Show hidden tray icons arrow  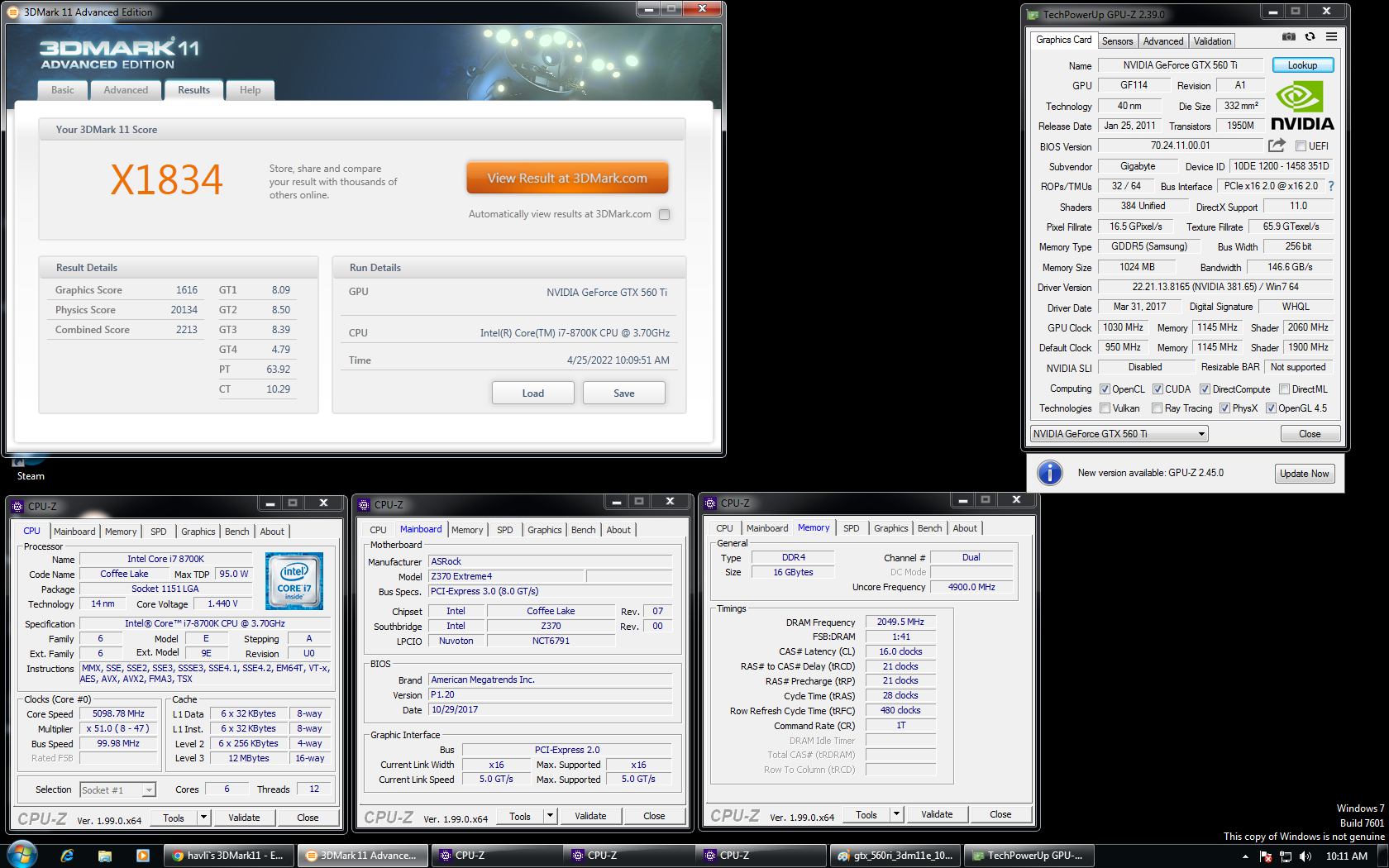pyautogui.click(x=1246, y=856)
